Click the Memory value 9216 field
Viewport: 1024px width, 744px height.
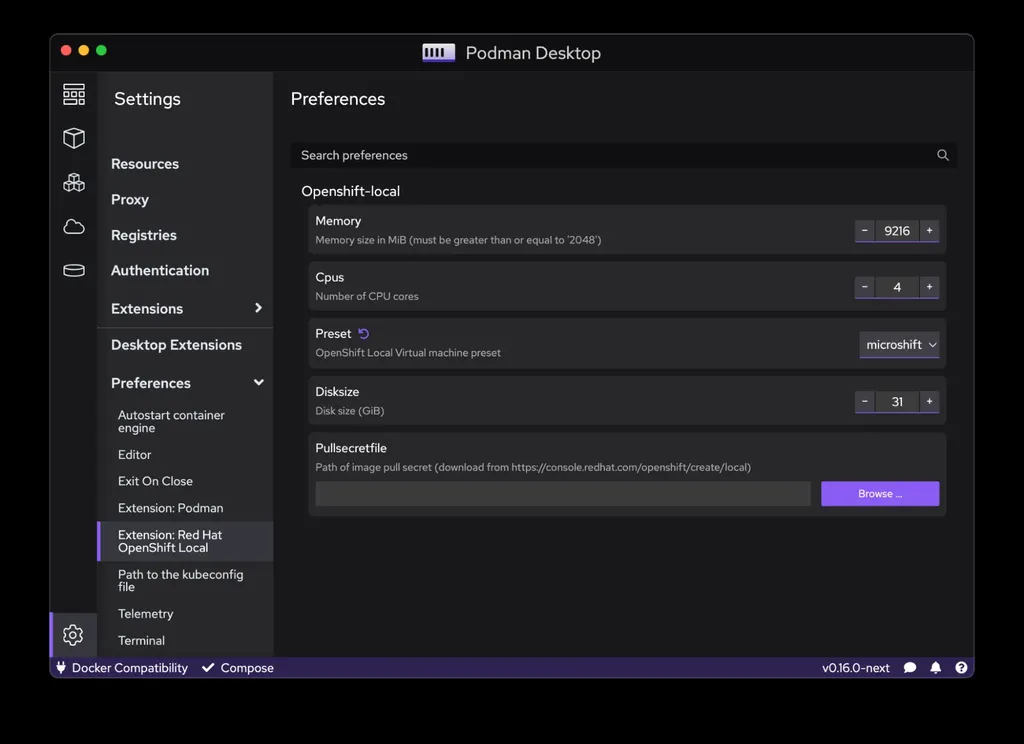897,231
